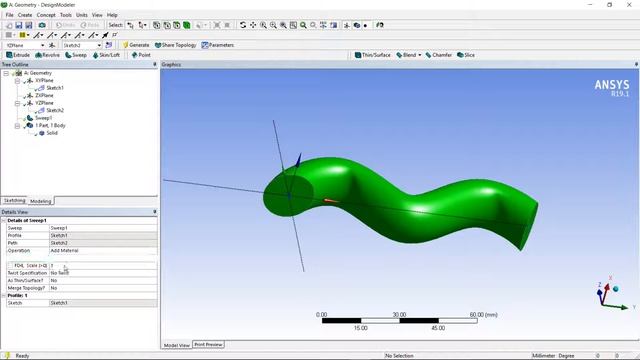Viewport: 640px width, 360px height.
Task: Click the Display Points dot icon
Action: click(365, 25)
